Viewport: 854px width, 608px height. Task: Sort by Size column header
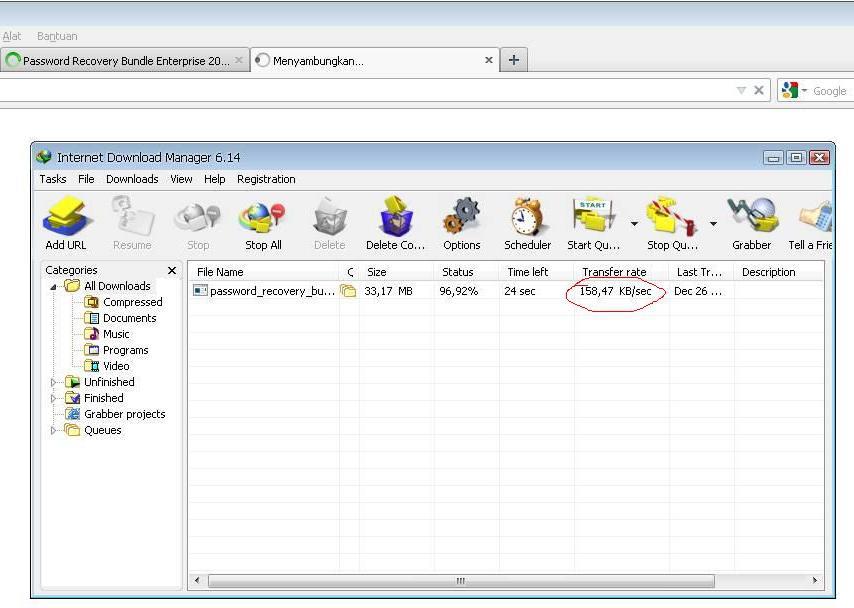coord(396,272)
